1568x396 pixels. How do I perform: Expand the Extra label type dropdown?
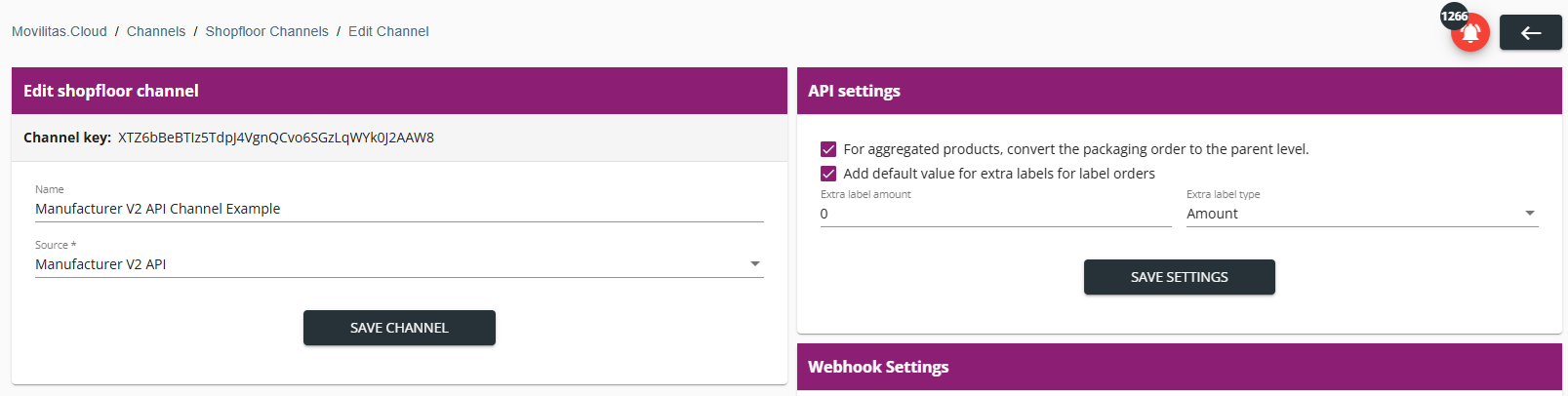(x=1529, y=214)
